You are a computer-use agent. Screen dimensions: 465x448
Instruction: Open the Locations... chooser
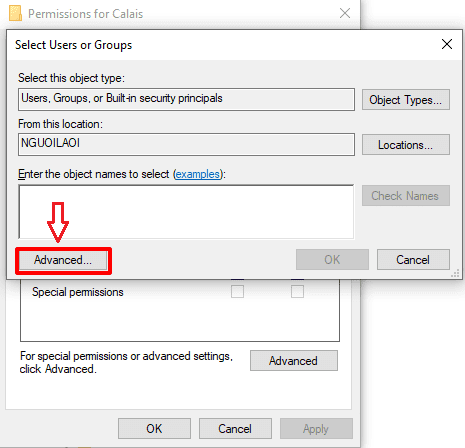pyautogui.click(x=406, y=145)
